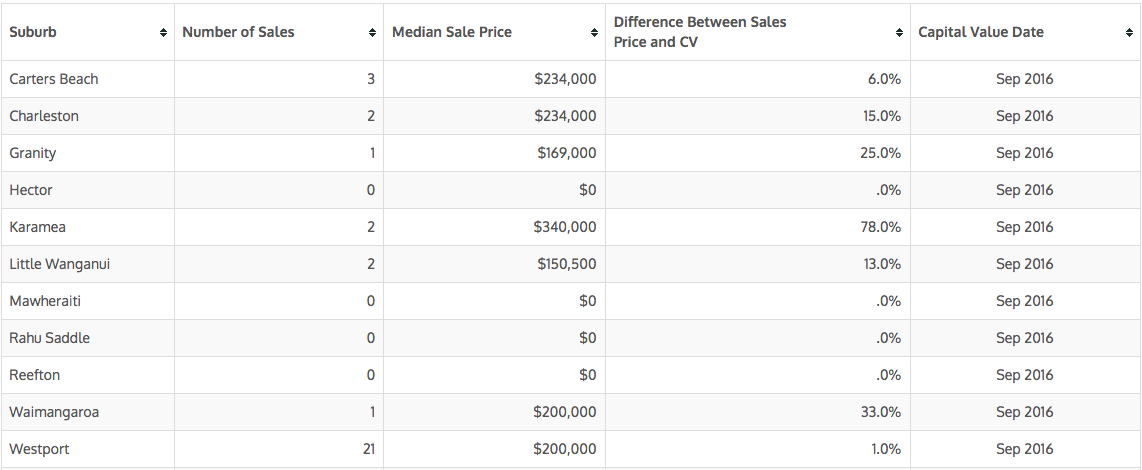Select Westport's 21 sales count cell
Viewport: 1142px width, 470px height.
coord(369,449)
